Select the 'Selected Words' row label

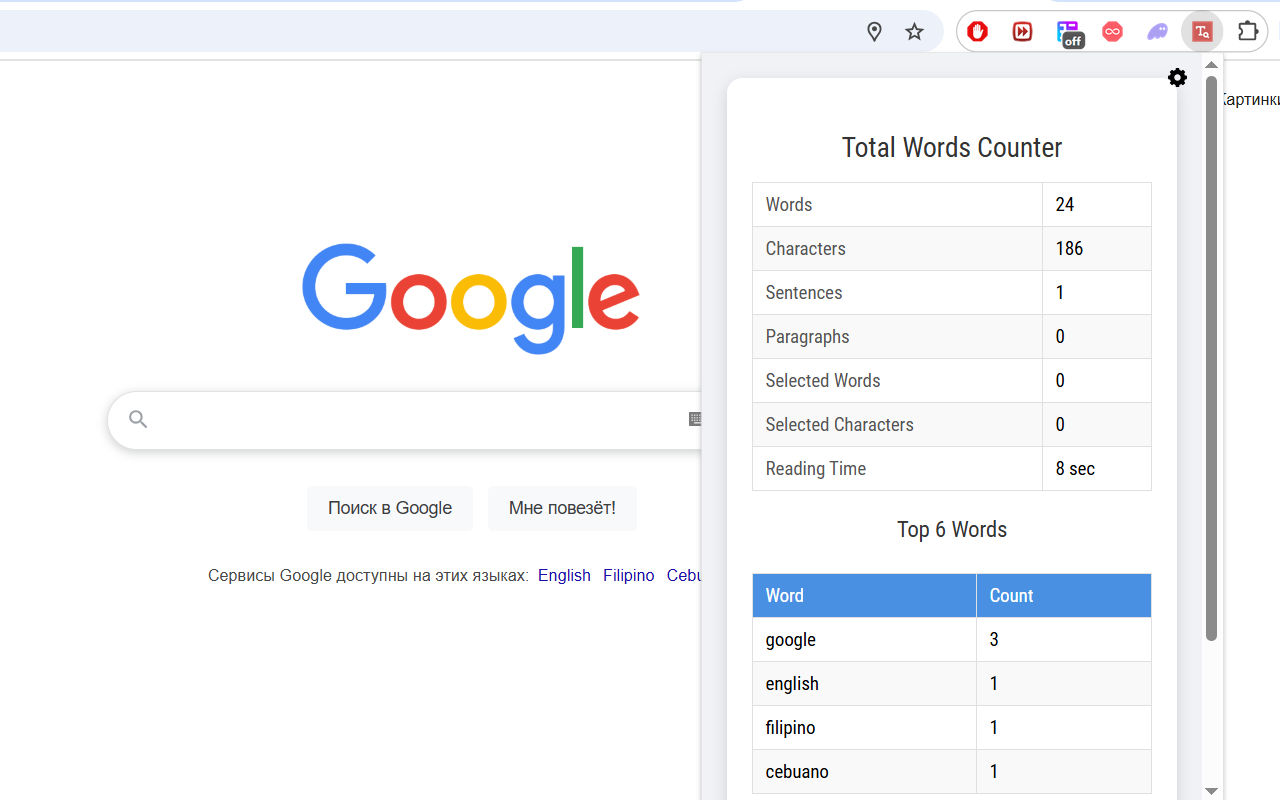tap(823, 381)
